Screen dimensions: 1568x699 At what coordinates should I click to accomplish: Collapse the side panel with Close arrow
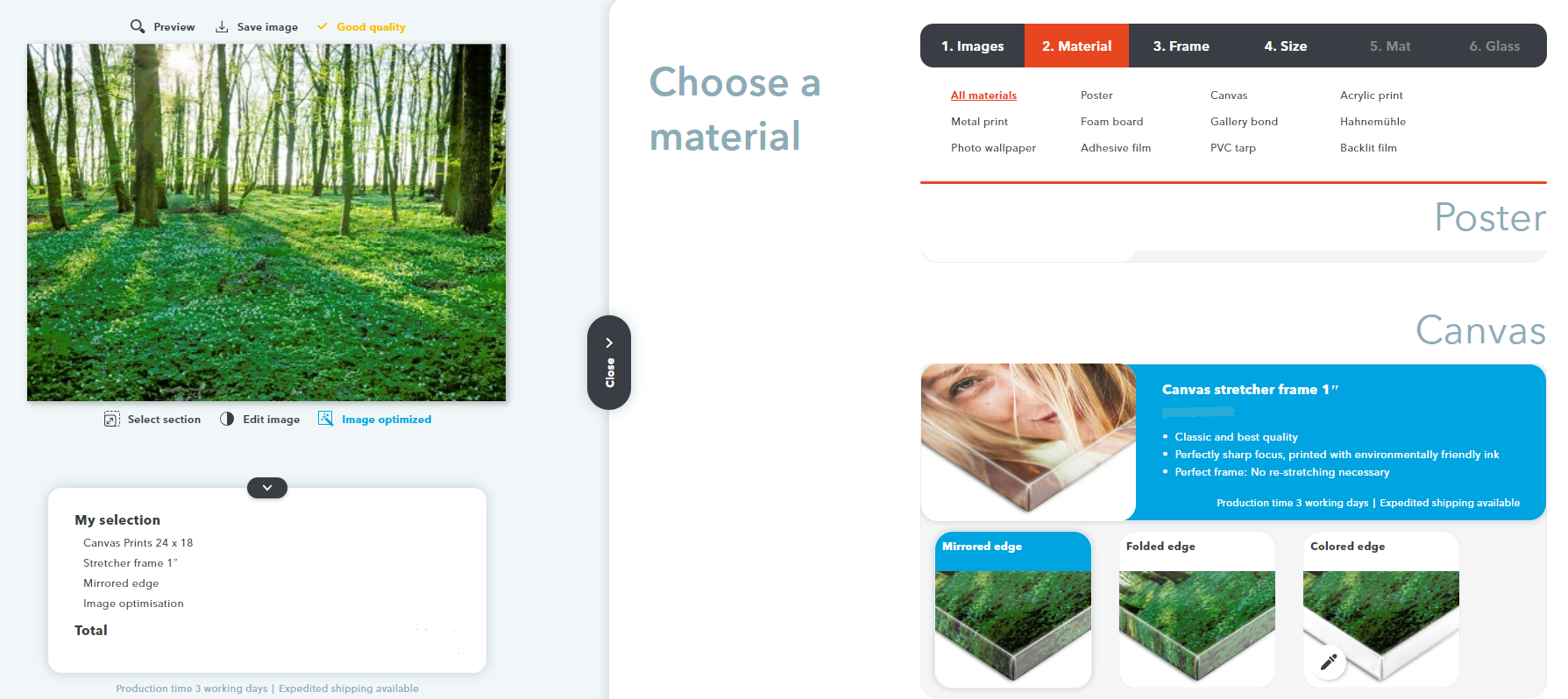pos(609,363)
